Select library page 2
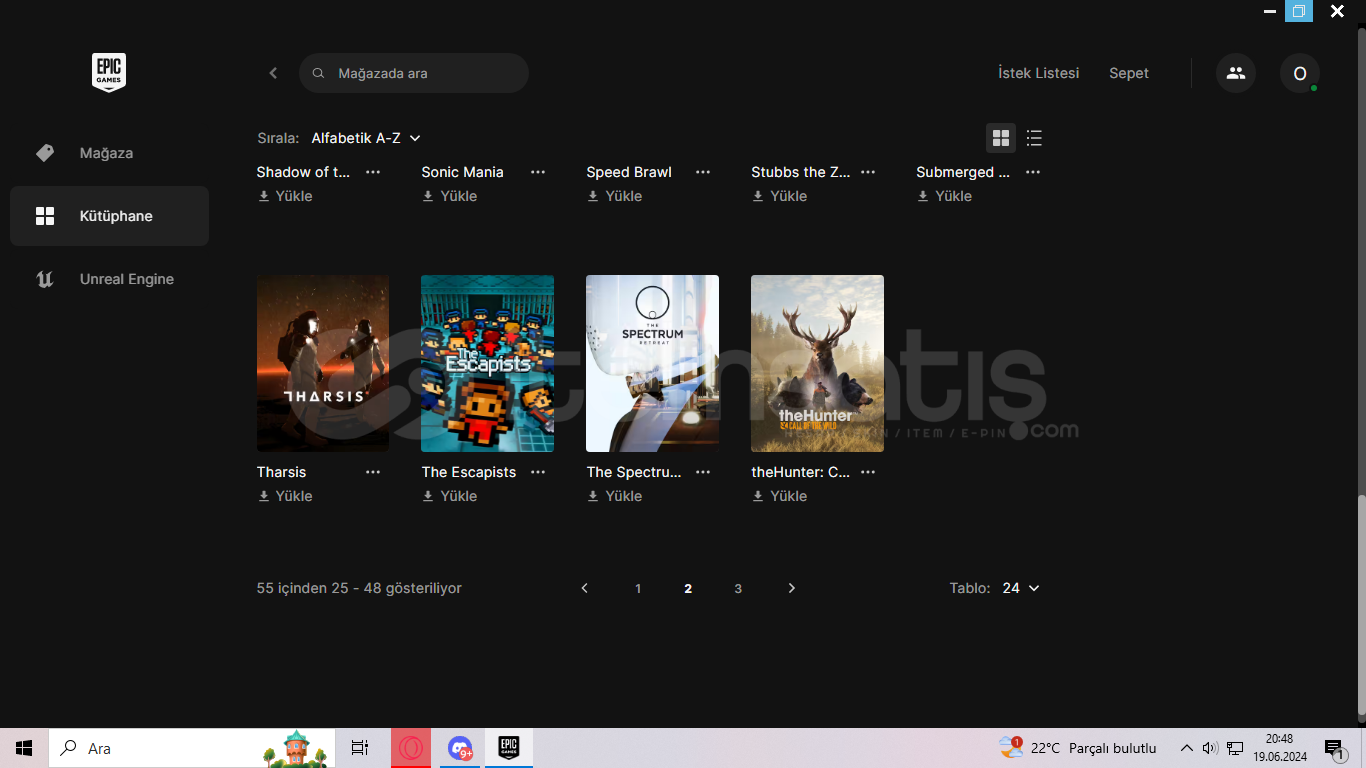Image resolution: width=1366 pixels, height=768 pixels. click(688, 588)
